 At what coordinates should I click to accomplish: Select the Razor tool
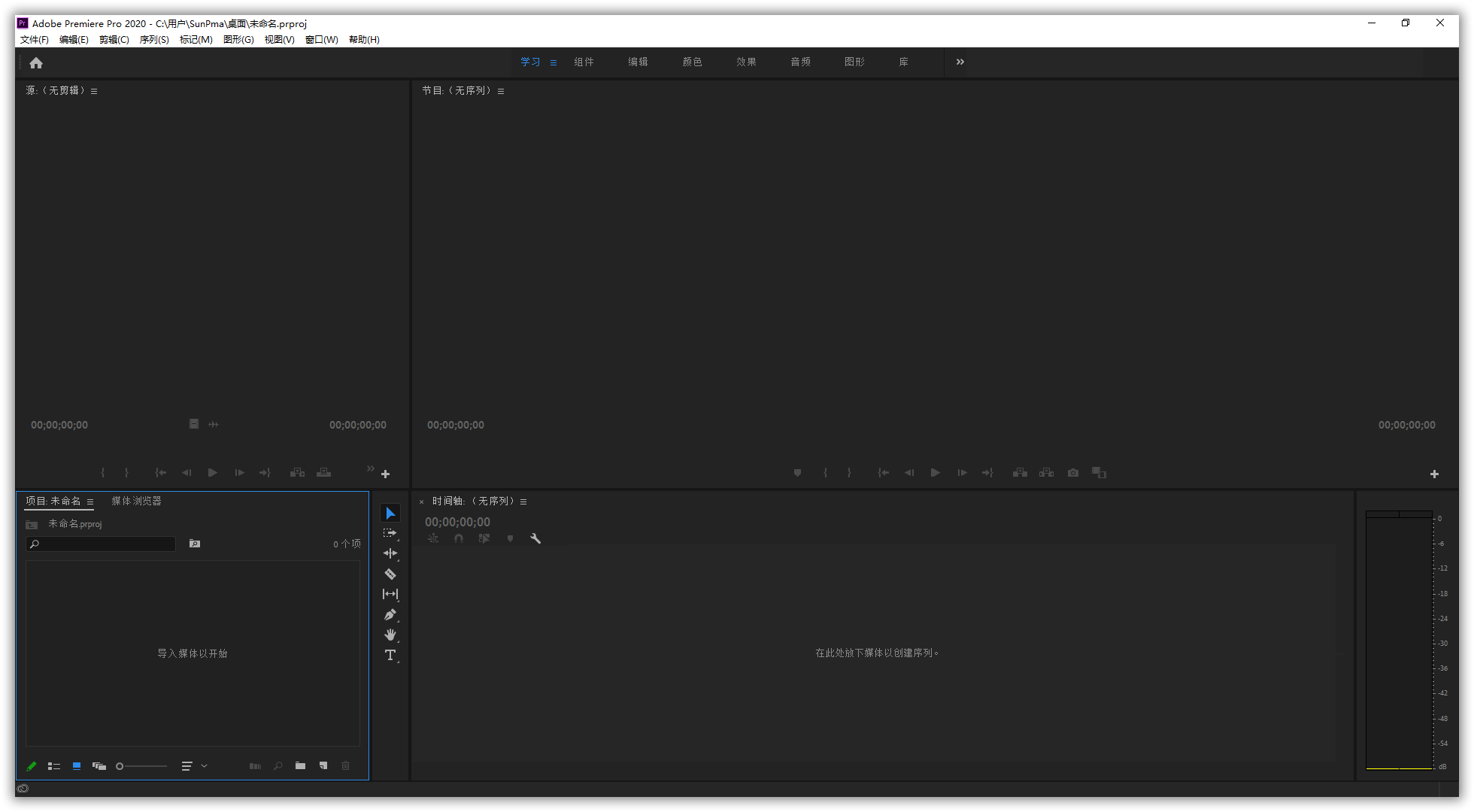pos(390,574)
